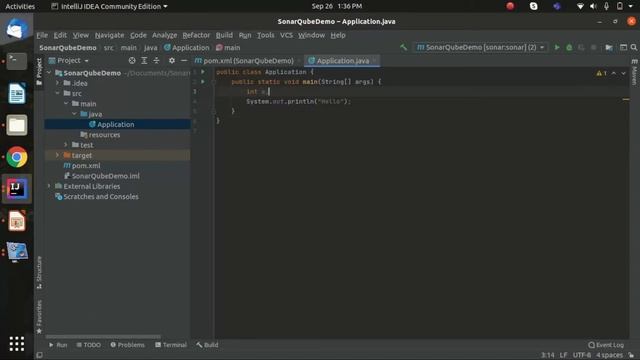Open the VCS menu
This screenshot has width=640, height=360.
pyautogui.click(x=286, y=35)
